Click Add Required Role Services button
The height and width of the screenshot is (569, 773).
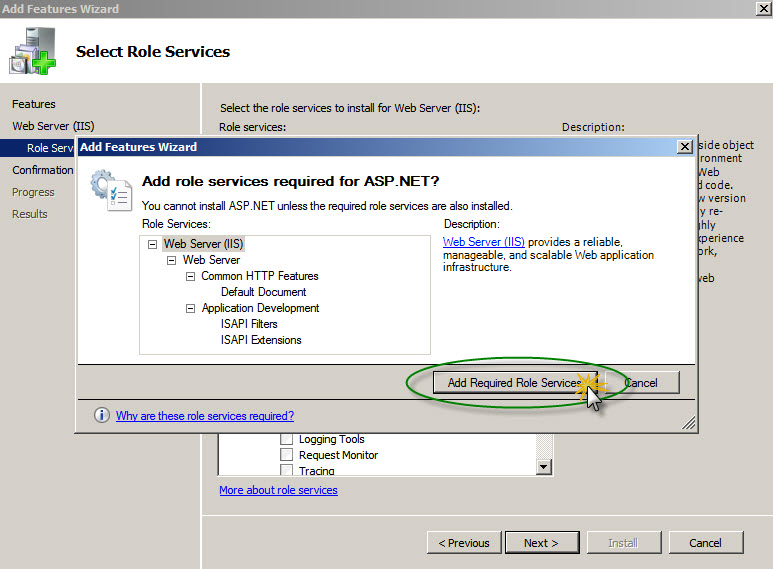tap(515, 383)
